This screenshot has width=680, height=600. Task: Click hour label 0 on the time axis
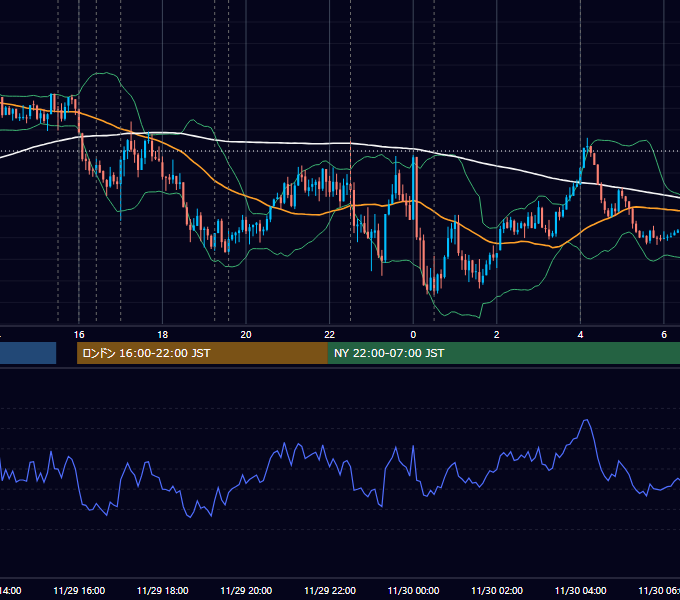point(413,335)
